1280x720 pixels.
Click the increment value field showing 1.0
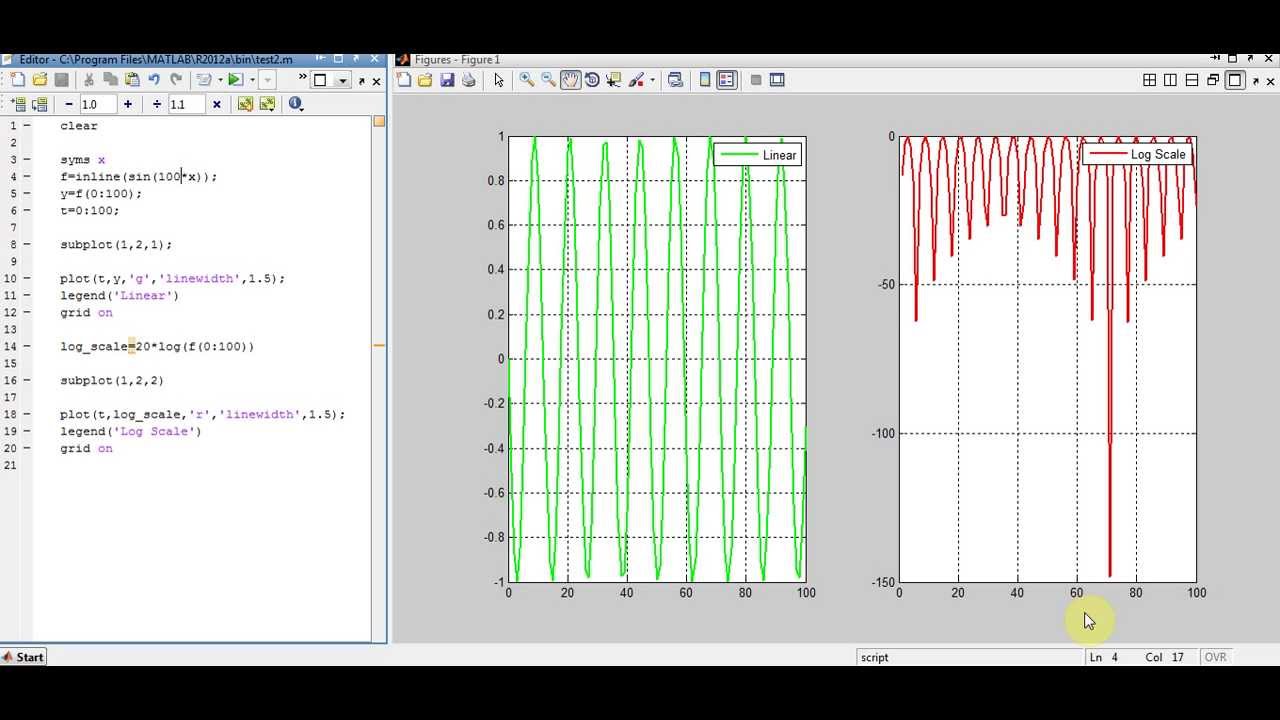97,104
